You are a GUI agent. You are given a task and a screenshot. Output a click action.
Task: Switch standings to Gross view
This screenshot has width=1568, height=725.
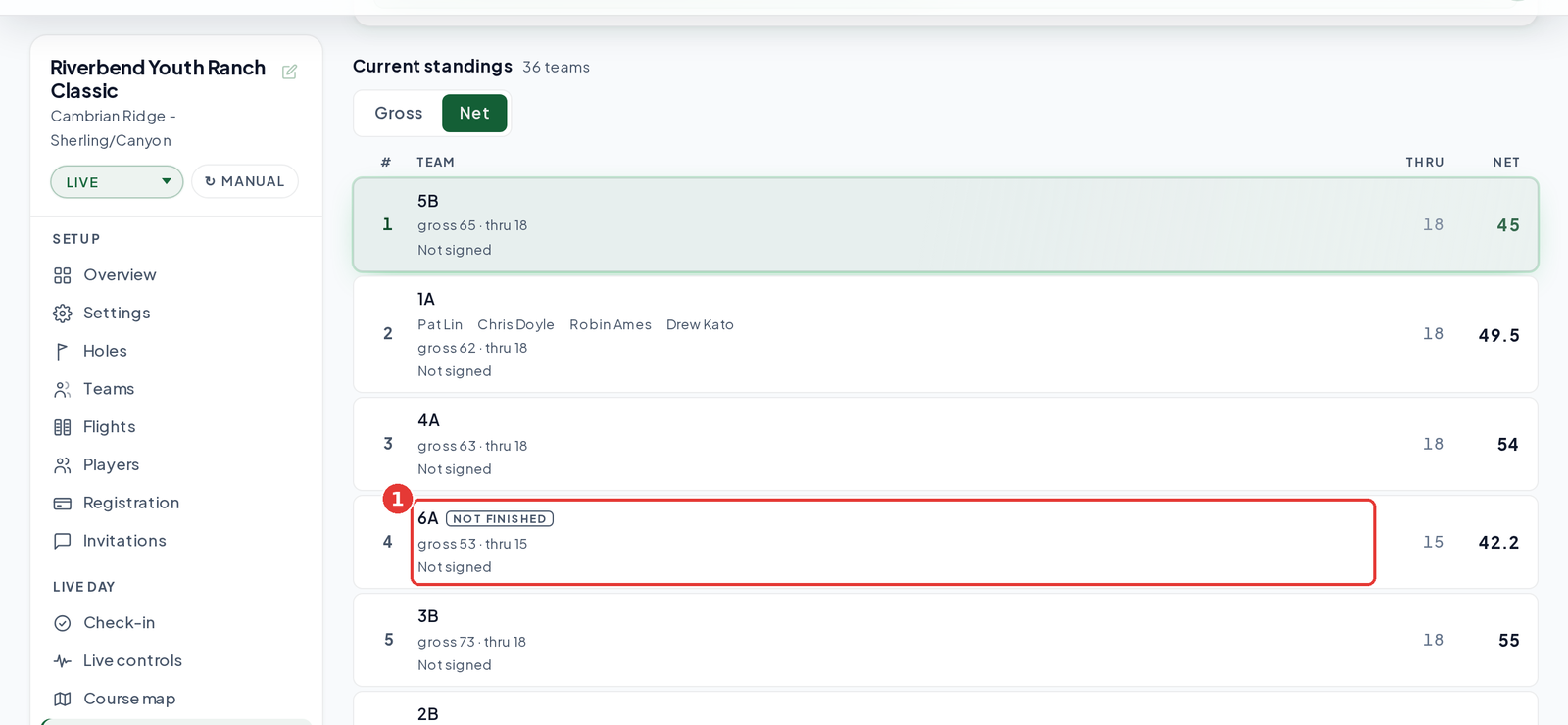tap(398, 113)
